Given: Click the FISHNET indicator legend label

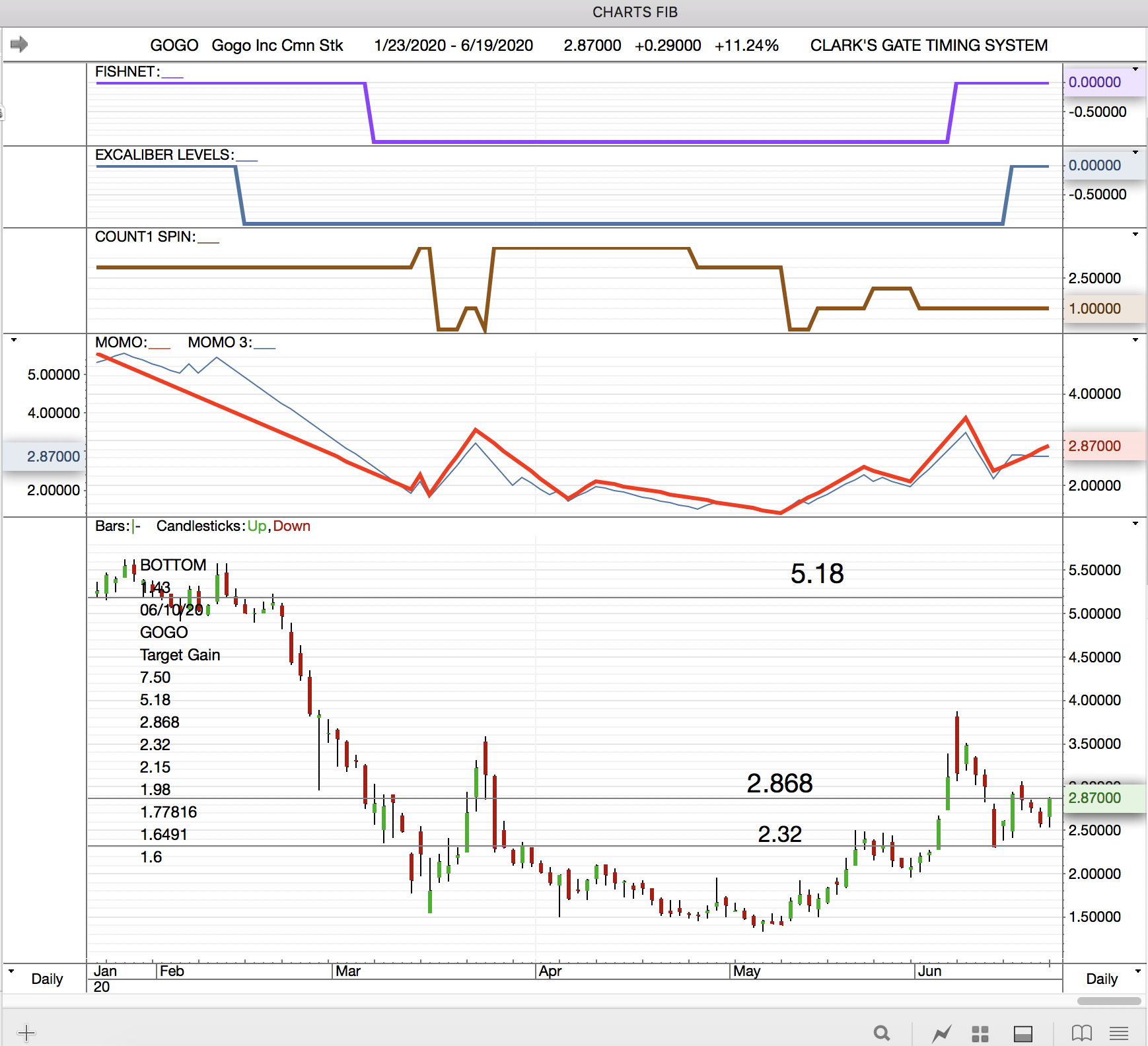Looking at the screenshot, I should pyautogui.click(x=127, y=71).
